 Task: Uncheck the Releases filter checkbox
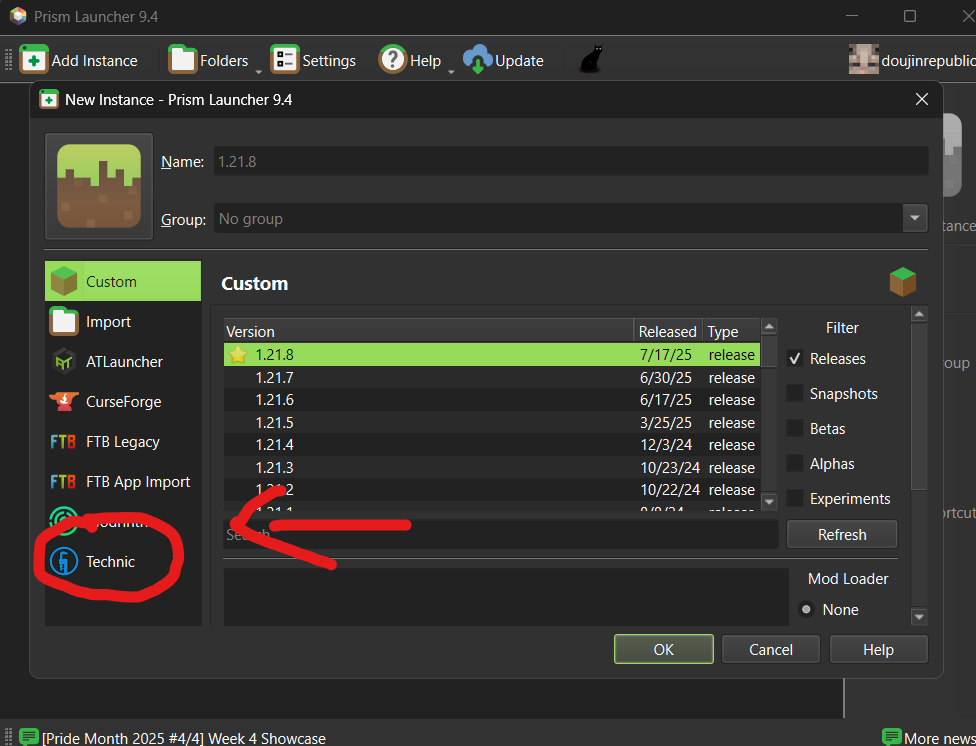pos(795,359)
